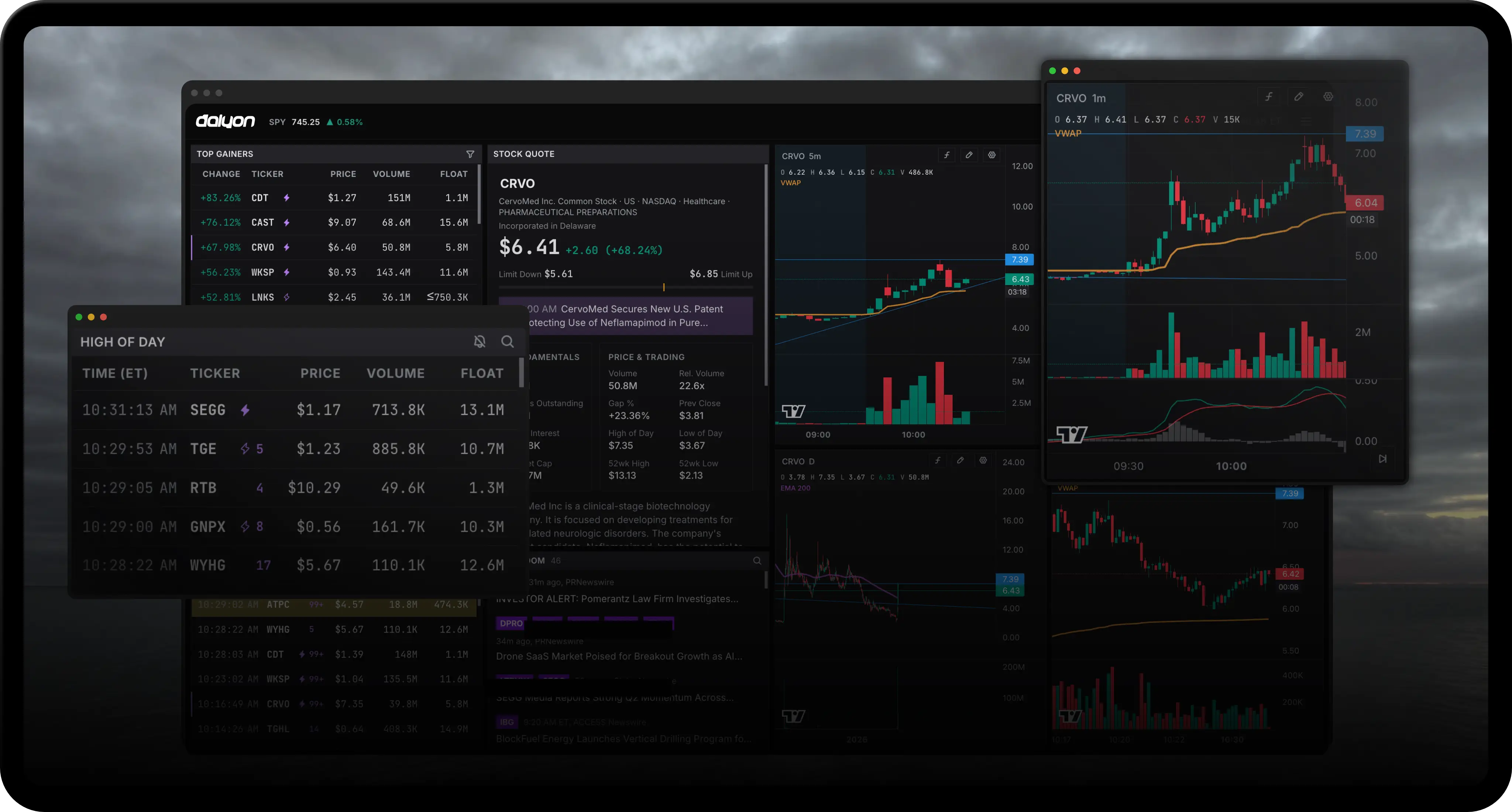The image size is (1512, 812).
Task: Click TradingView logo on CRVO 1m chart
Action: [1071, 435]
